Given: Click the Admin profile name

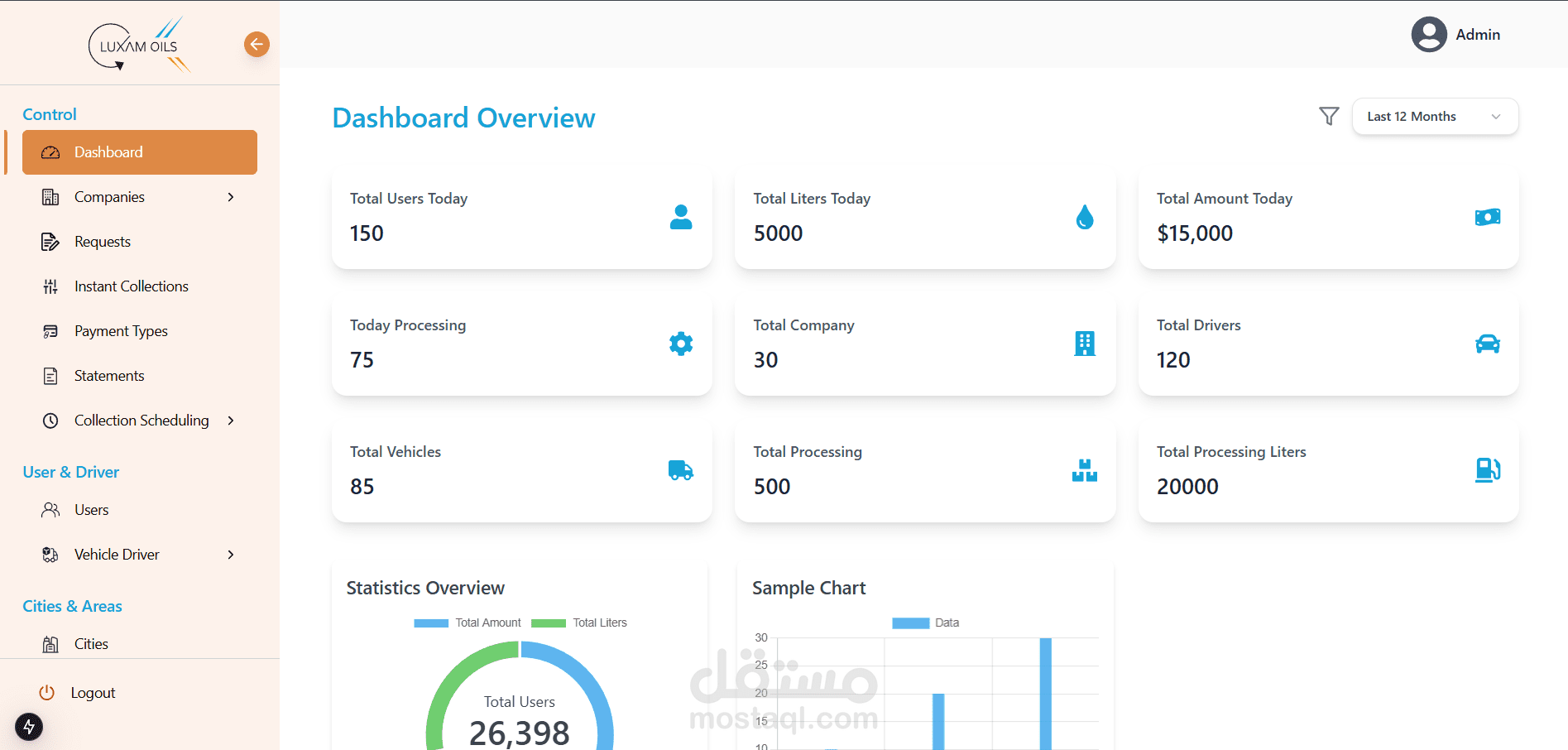Looking at the screenshot, I should coord(1478,35).
